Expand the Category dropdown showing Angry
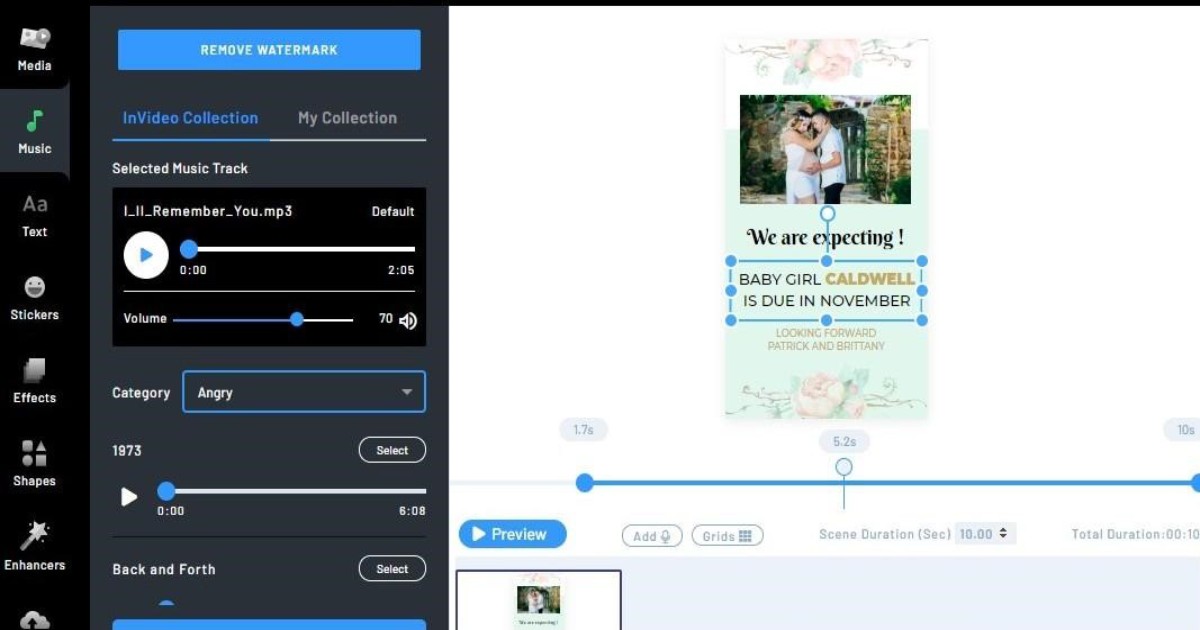This screenshot has height=630, width=1200. pos(304,392)
